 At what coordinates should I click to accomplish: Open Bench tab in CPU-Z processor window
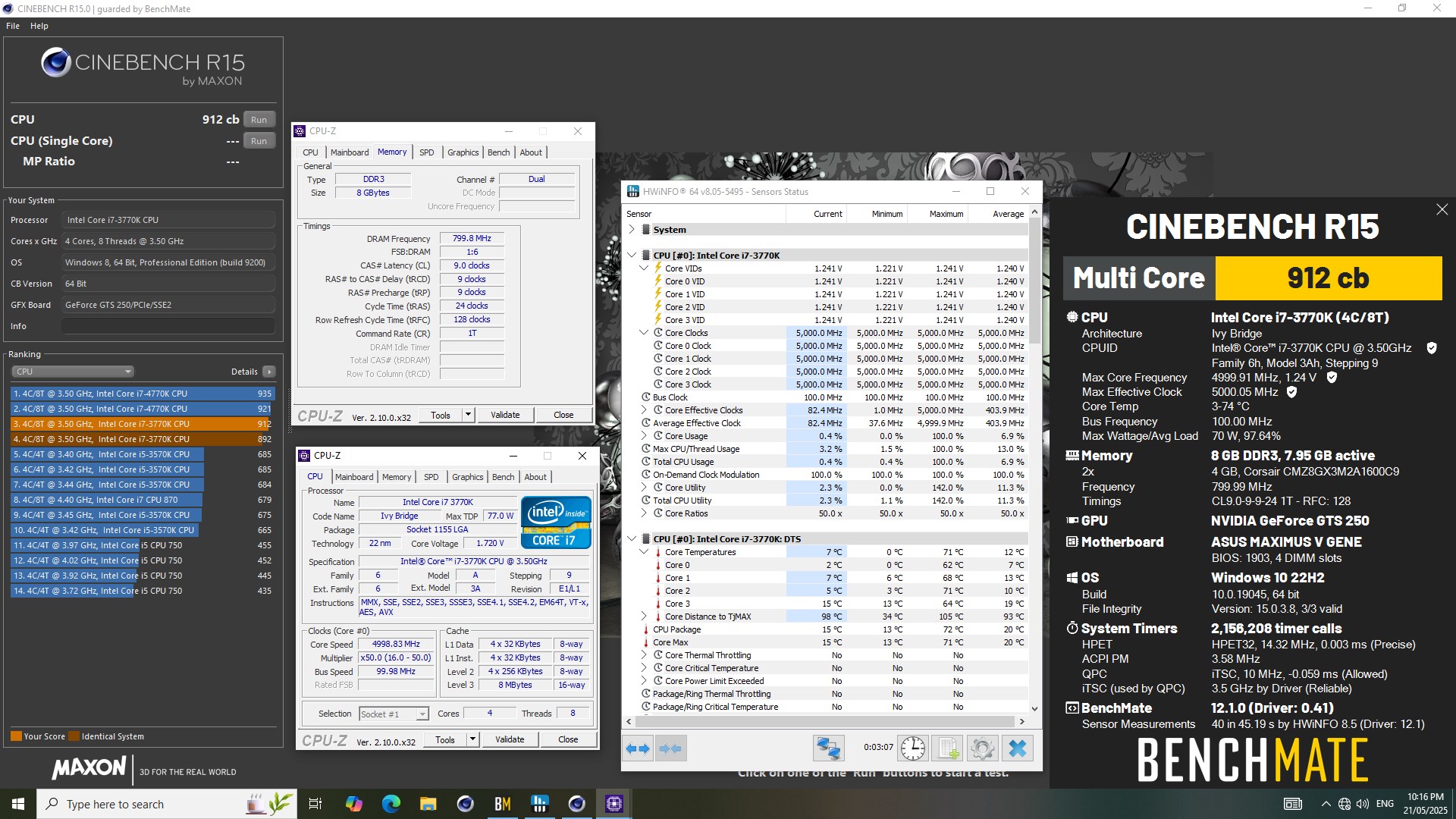(504, 477)
